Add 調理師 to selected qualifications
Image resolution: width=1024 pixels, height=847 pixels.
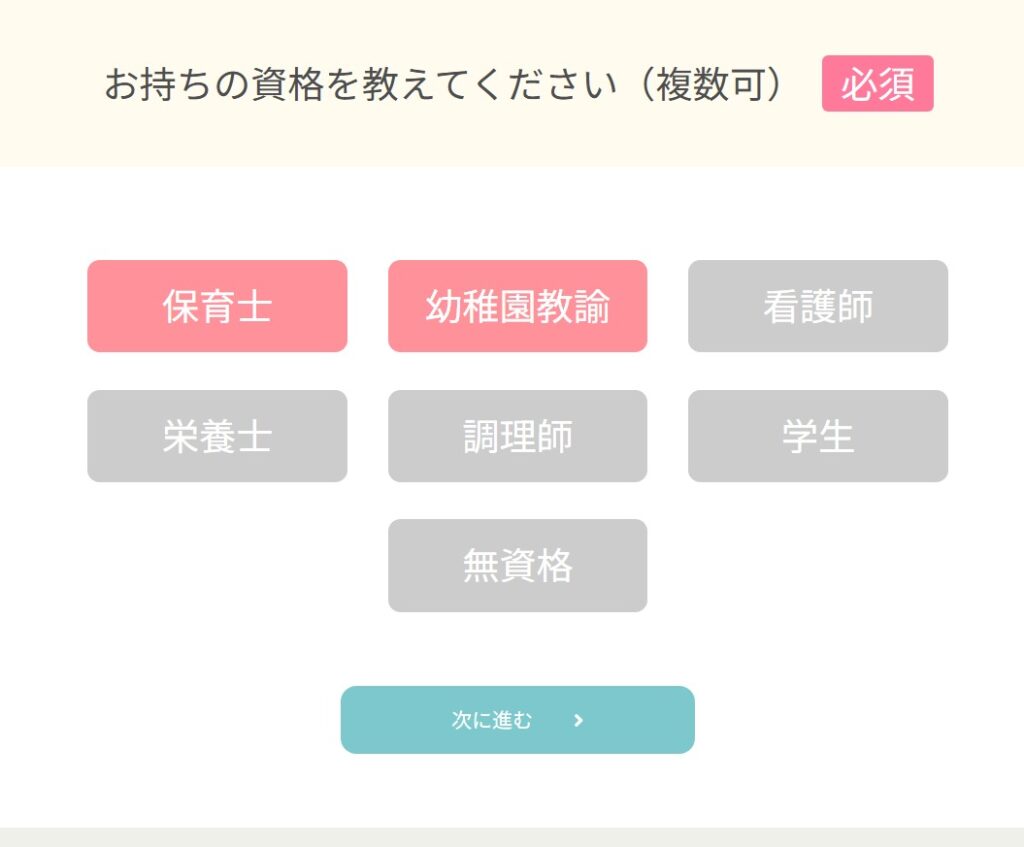517,436
